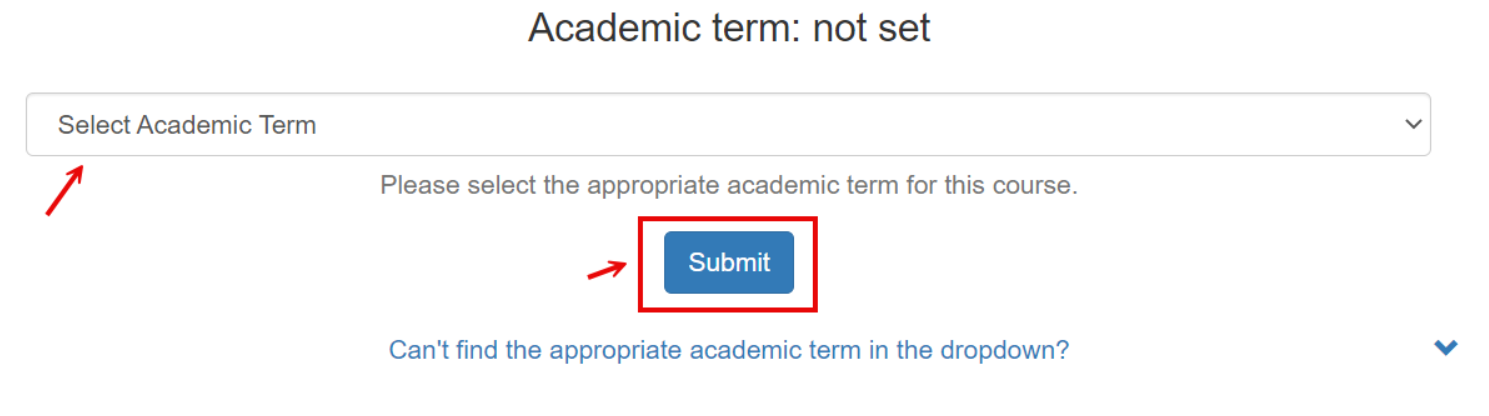Viewport: 1489px width, 416px height.
Task: Click the dropdown caret arrow in the term selector
Action: tap(1413, 125)
